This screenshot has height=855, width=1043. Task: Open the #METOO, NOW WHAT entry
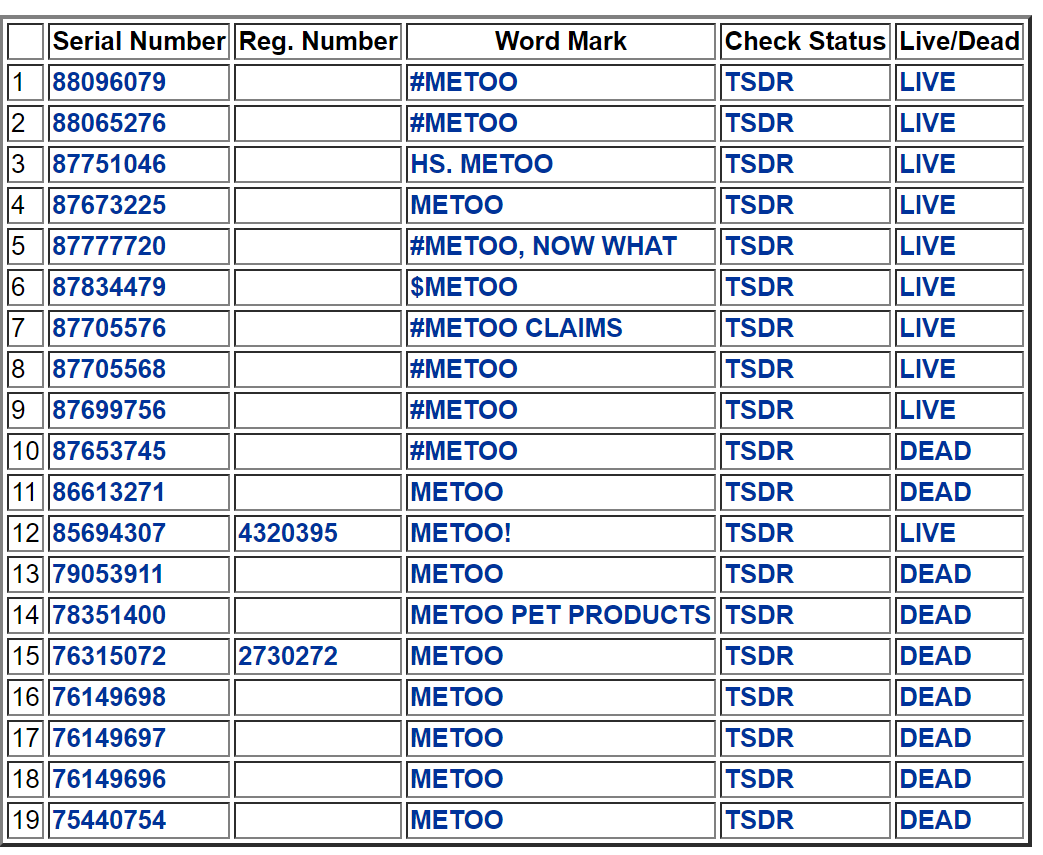coord(543,246)
